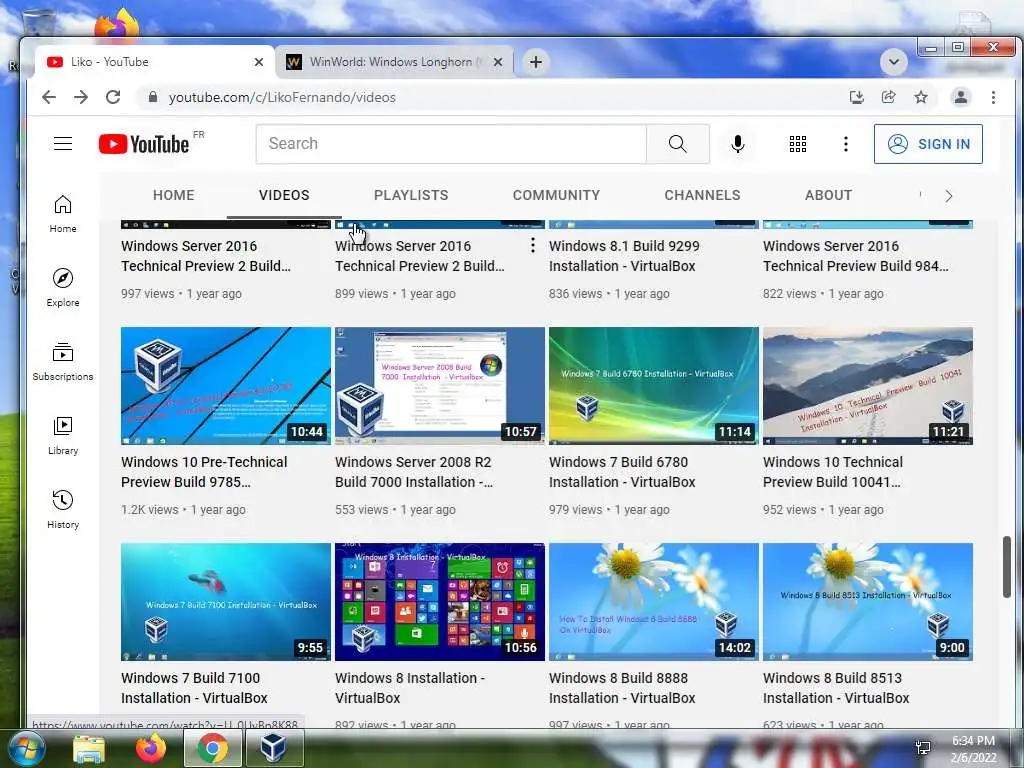
Task: Open History in the sidebar
Action: [63, 509]
